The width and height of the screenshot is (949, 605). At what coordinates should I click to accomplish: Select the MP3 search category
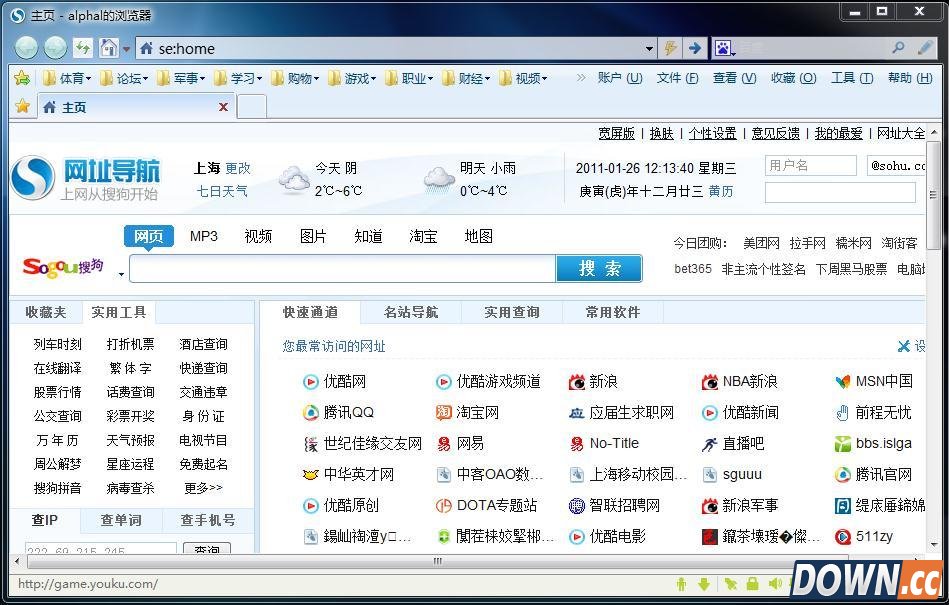click(x=203, y=236)
